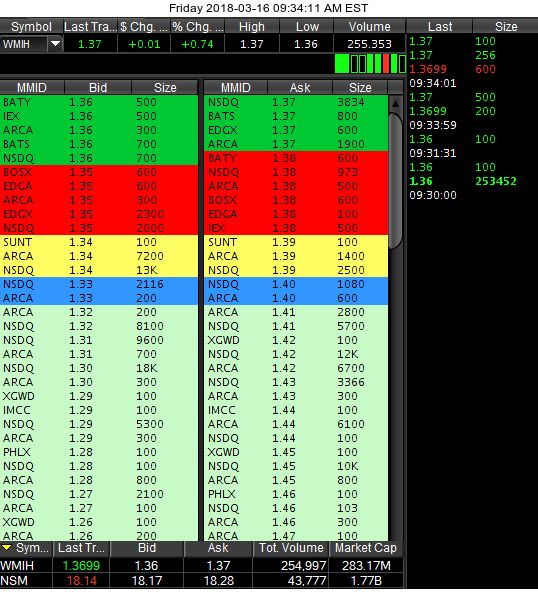Click the ARCA bid with size 7200

99,256
